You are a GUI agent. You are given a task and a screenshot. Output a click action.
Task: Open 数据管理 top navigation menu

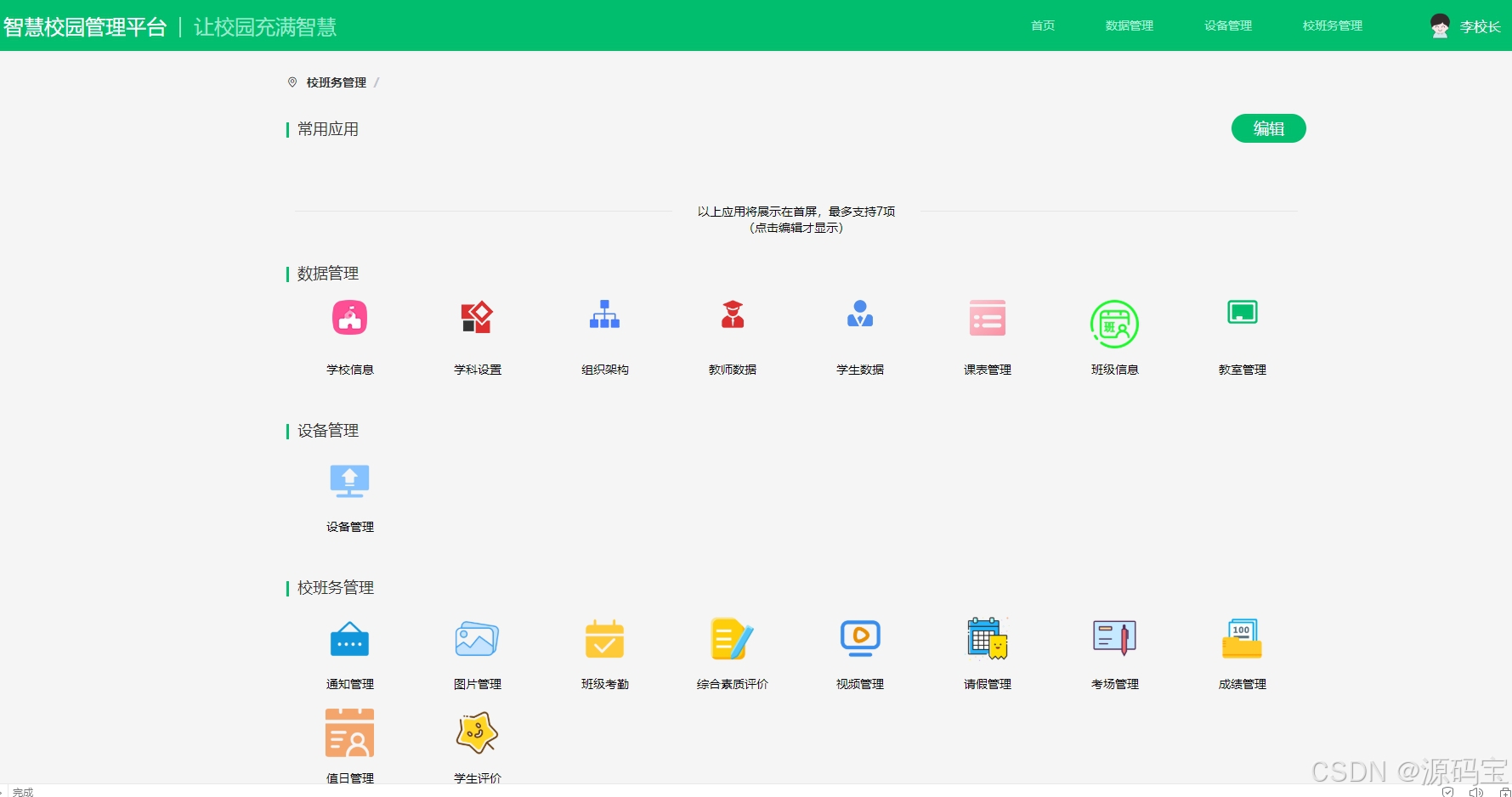(1130, 25)
